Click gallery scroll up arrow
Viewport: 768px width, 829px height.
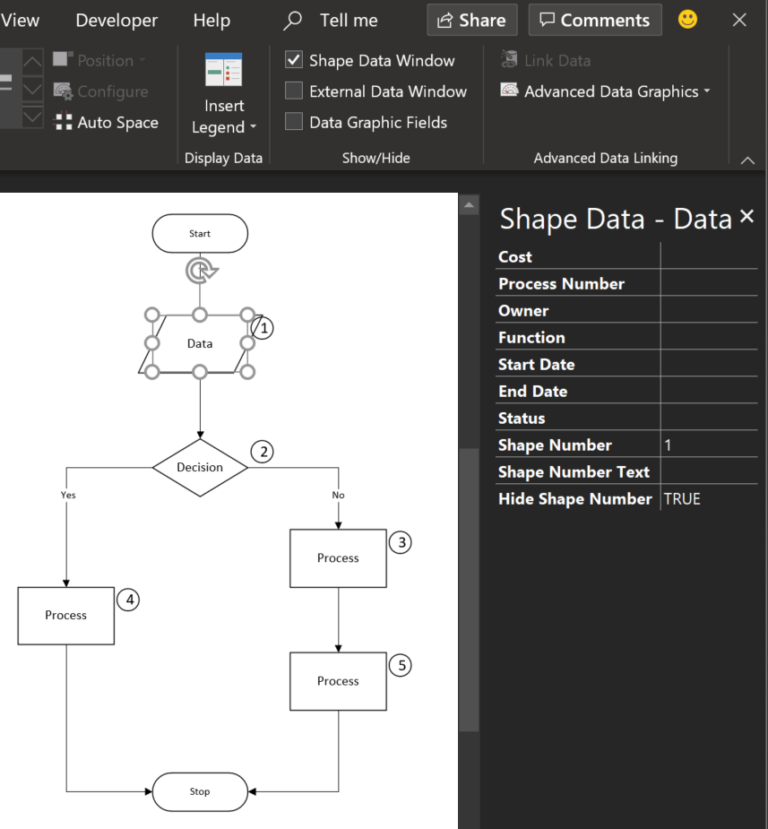pos(32,61)
